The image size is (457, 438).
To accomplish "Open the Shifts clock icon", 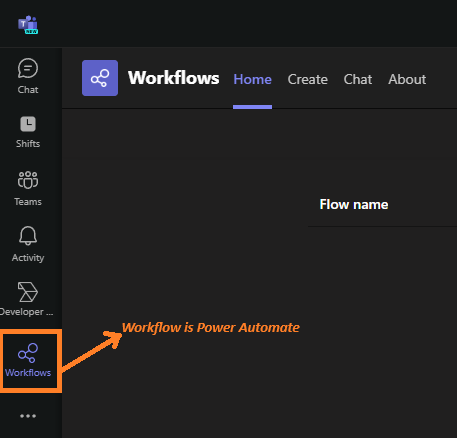I will (x=28, y=124).
